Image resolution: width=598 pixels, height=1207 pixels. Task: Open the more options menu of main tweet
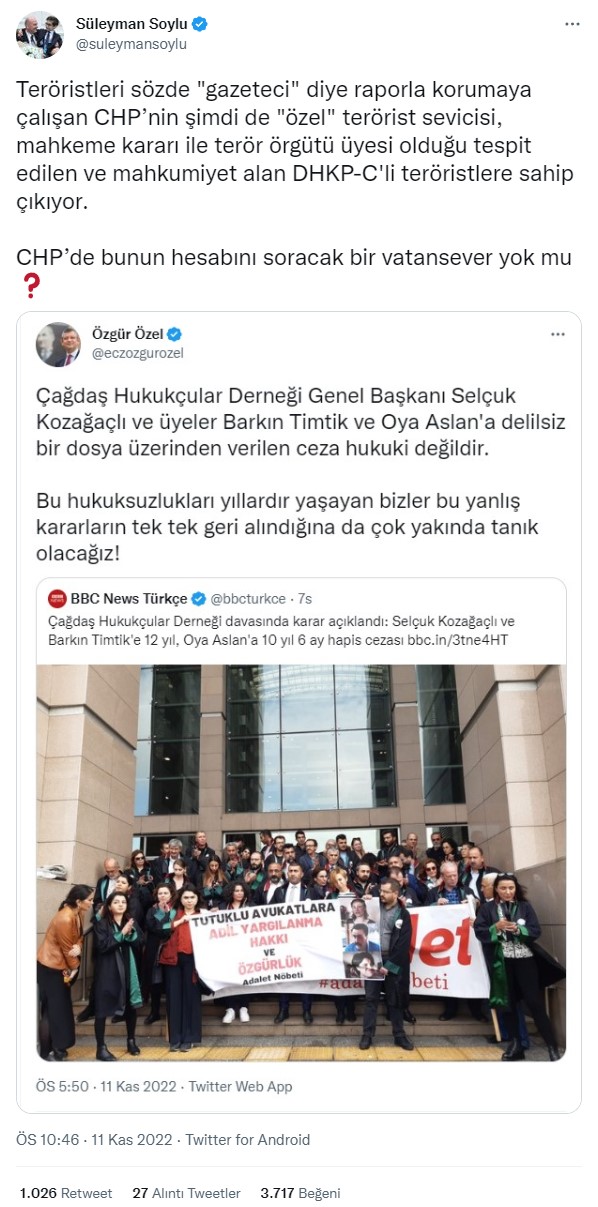tap(570, 25)
